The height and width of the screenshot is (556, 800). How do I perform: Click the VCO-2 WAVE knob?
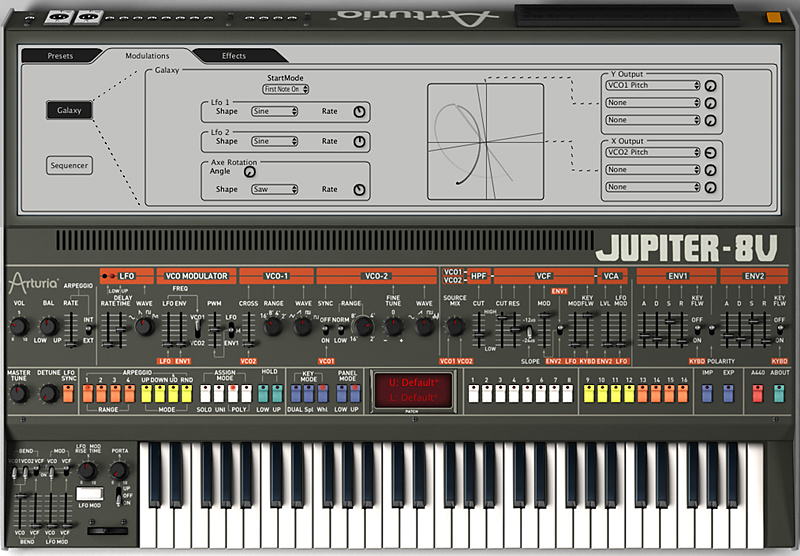pyautogui.click(x=423, y=325)
